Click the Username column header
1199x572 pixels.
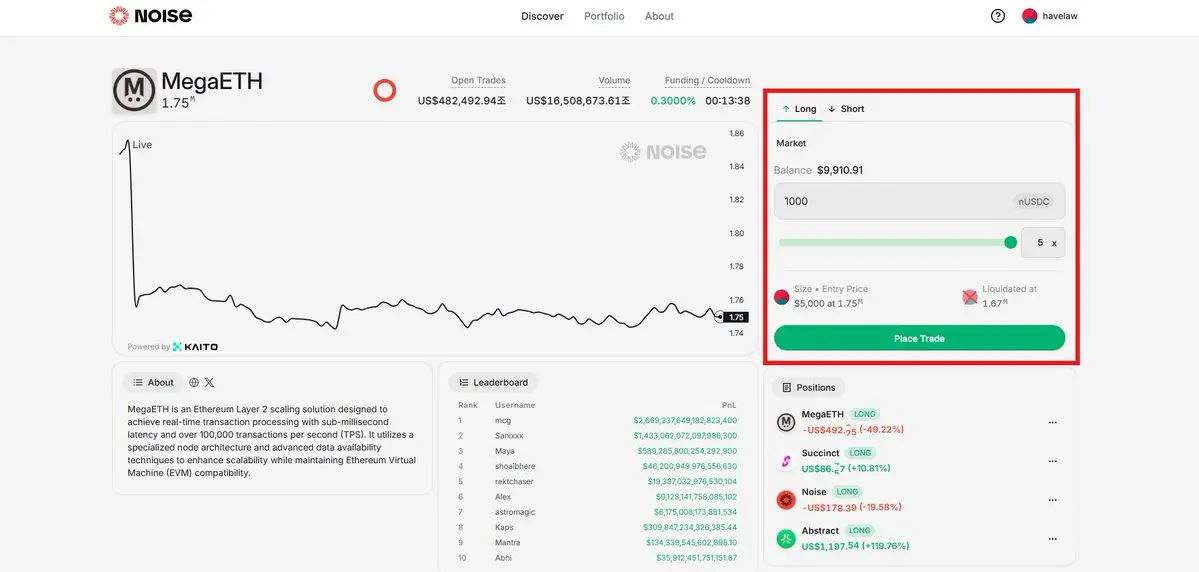coord(515,405)
